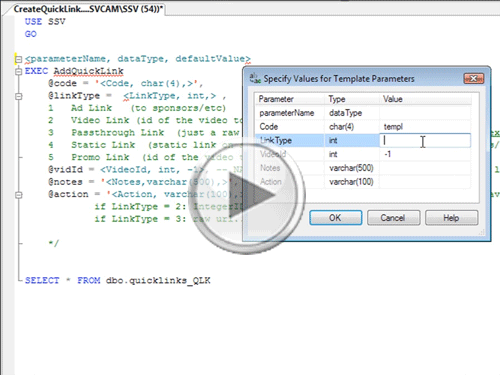The image size is (500, 375).
Task: Click the 'SELECT' keyword in the editor
Action: coord(42,280)
